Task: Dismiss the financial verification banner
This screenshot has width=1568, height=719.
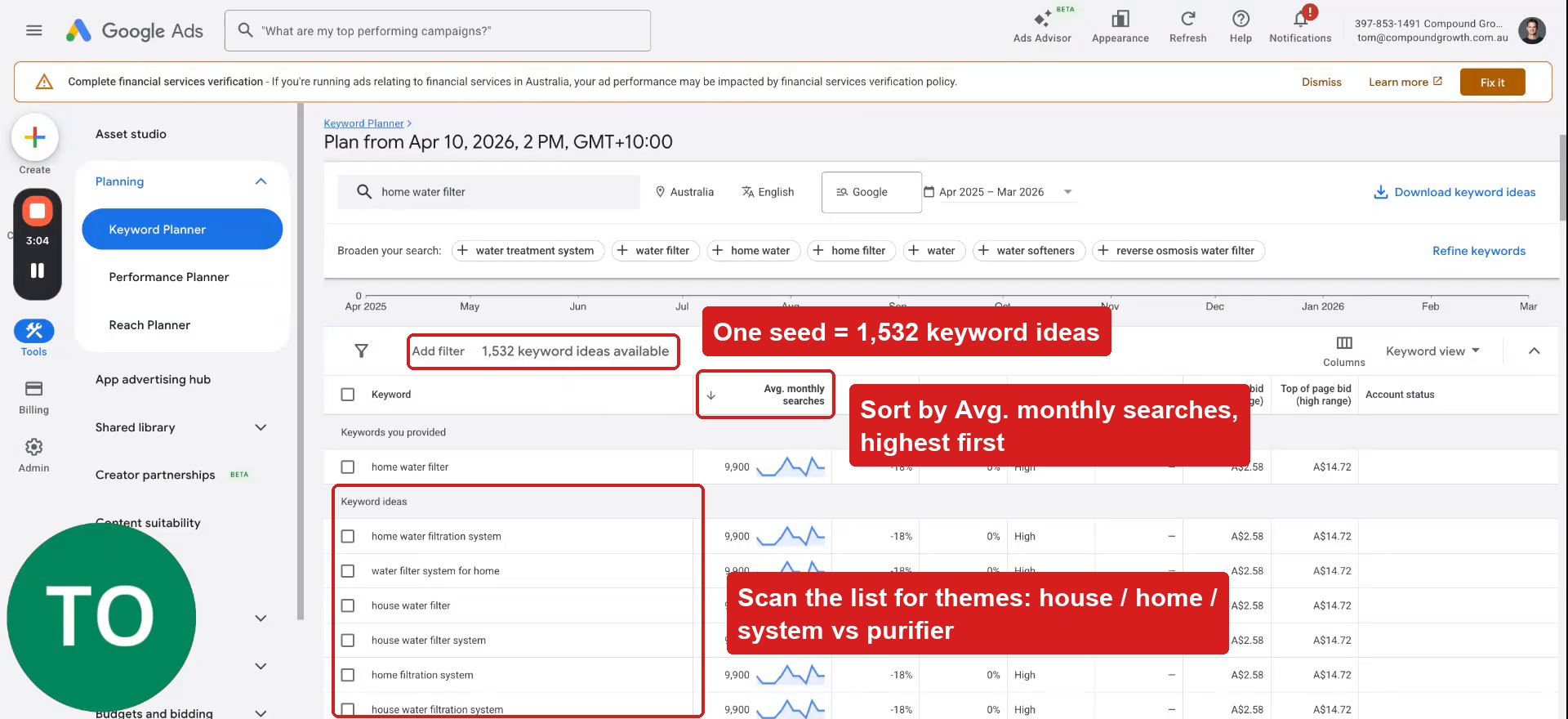Action: click(x=1321, y=83)
